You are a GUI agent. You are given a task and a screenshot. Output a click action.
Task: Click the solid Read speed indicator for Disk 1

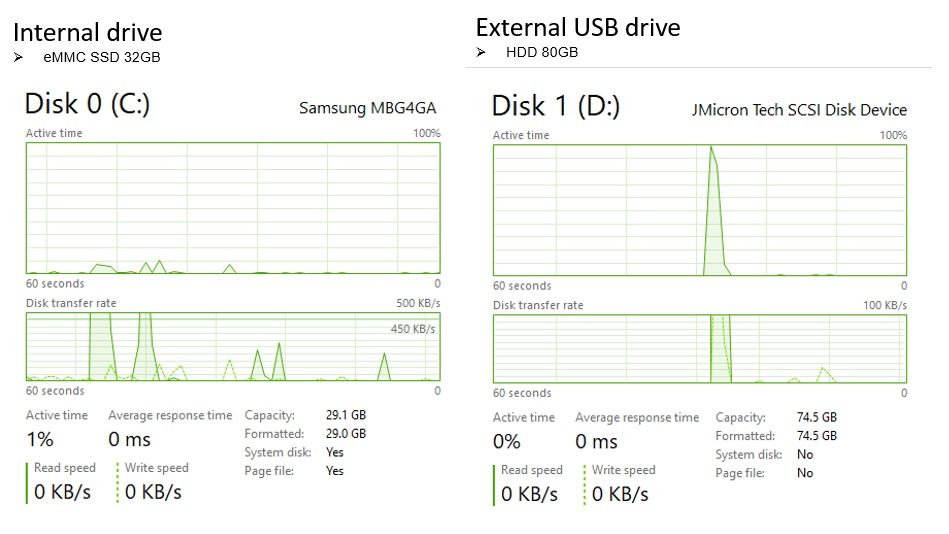[x=494, y=486]
